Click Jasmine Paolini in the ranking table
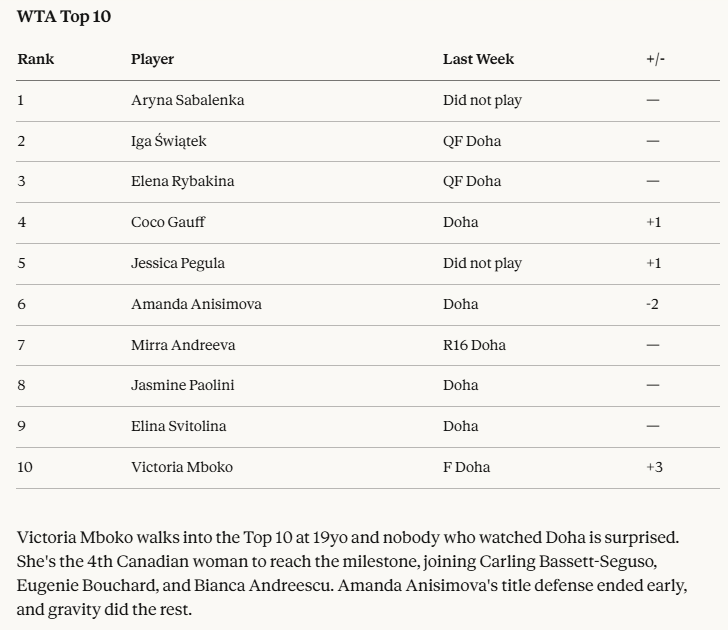Screen dimensions: 728x630 coord(183,385)
